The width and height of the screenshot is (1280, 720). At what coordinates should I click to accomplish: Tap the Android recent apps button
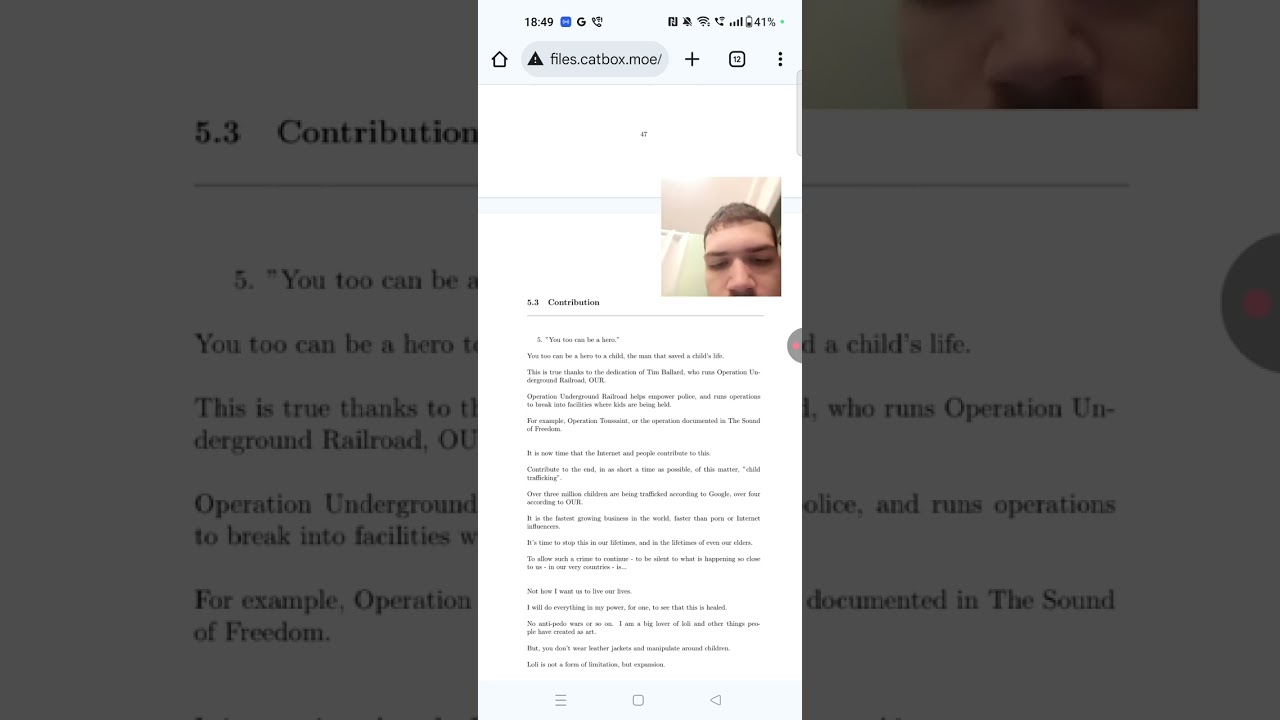[561, 700]
